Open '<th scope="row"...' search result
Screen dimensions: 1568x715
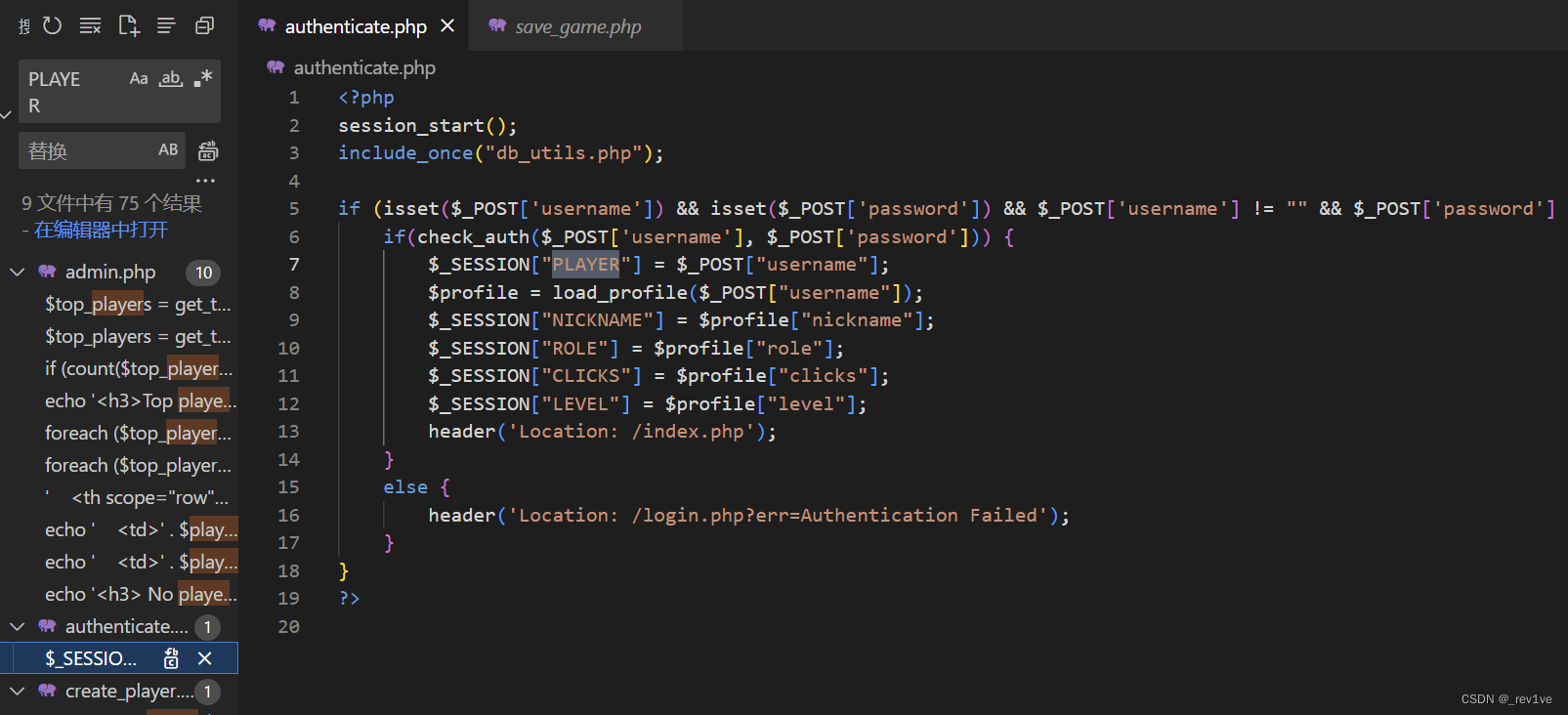137,497
